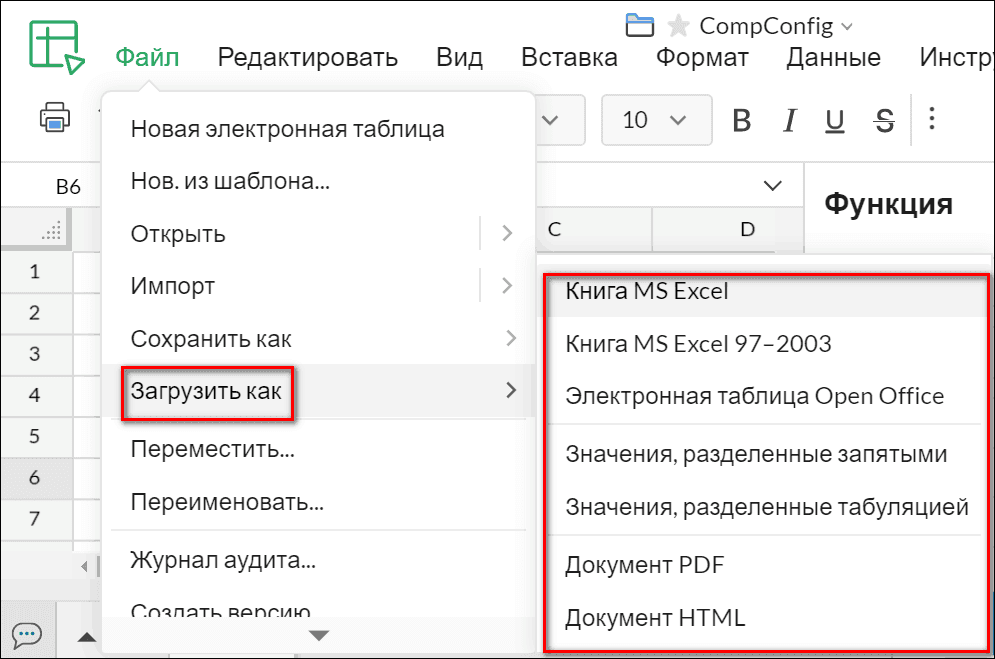Click the Print icon
This screenshot has height=659, width=995.
[53, 117]
